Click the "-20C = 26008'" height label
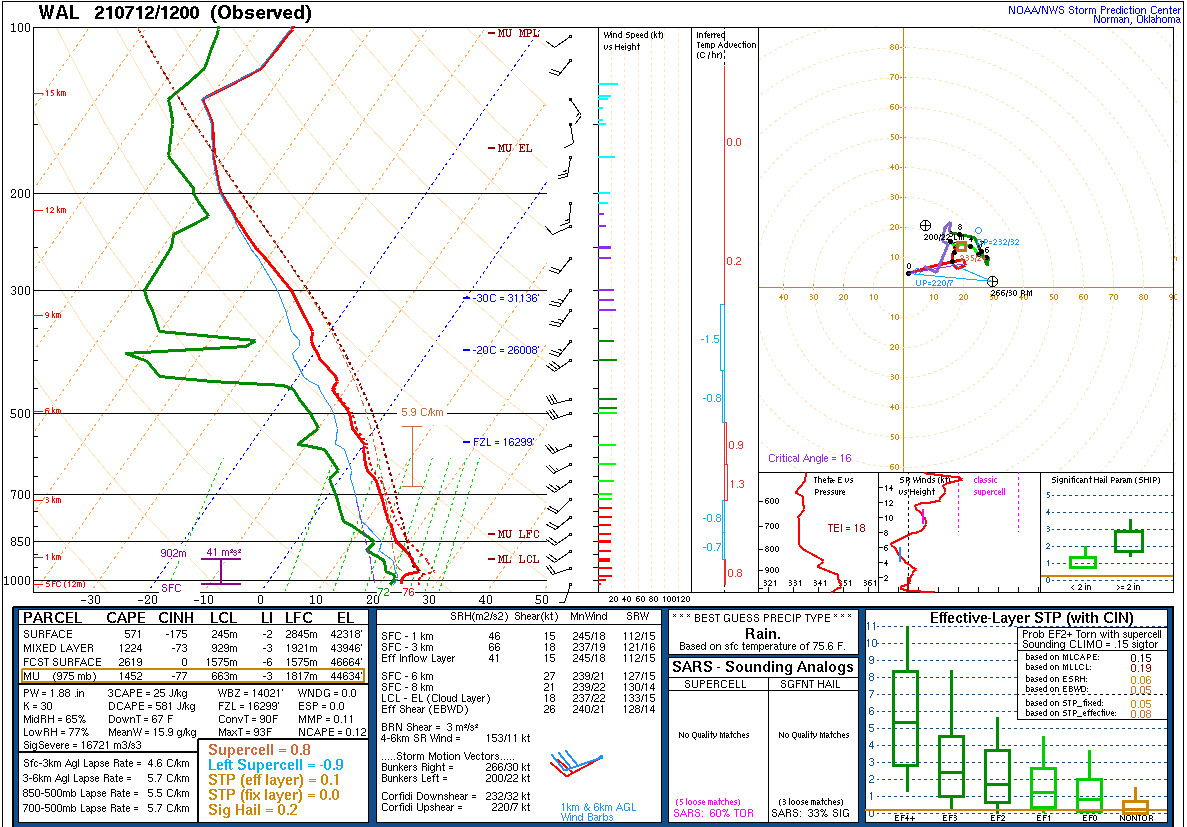This screenshot has height=827, width=1187. pos(505,351)
